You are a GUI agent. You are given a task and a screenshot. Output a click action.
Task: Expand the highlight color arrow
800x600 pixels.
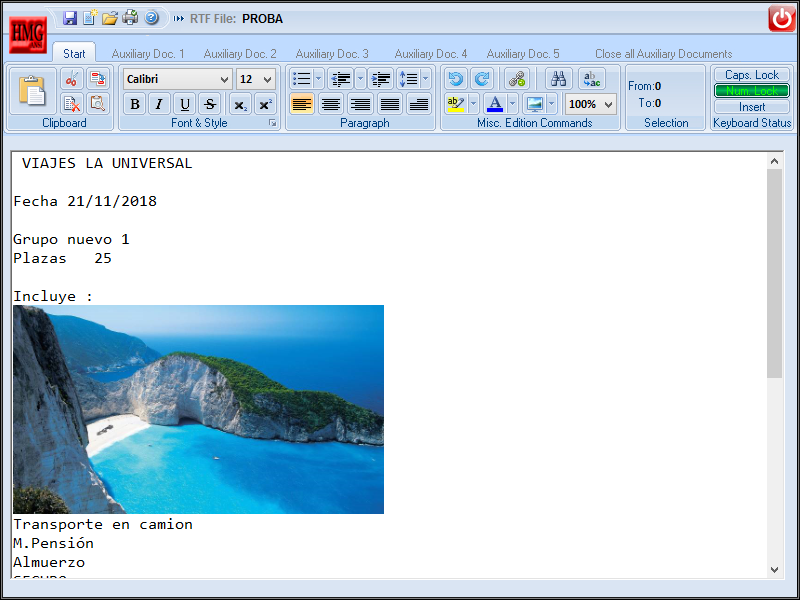(x=473, y=104)
